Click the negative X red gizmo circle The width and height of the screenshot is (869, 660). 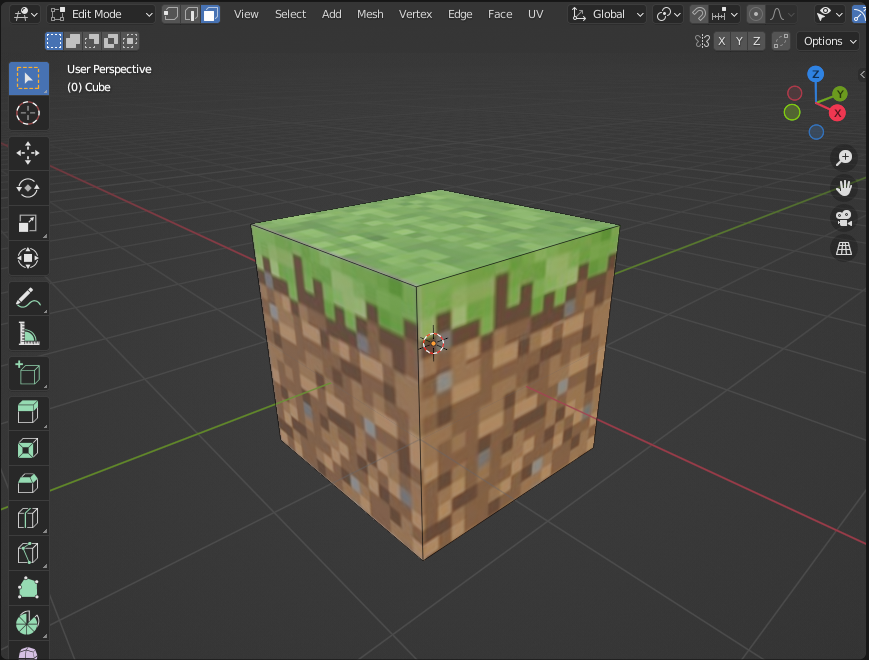[x=794, y=93]
